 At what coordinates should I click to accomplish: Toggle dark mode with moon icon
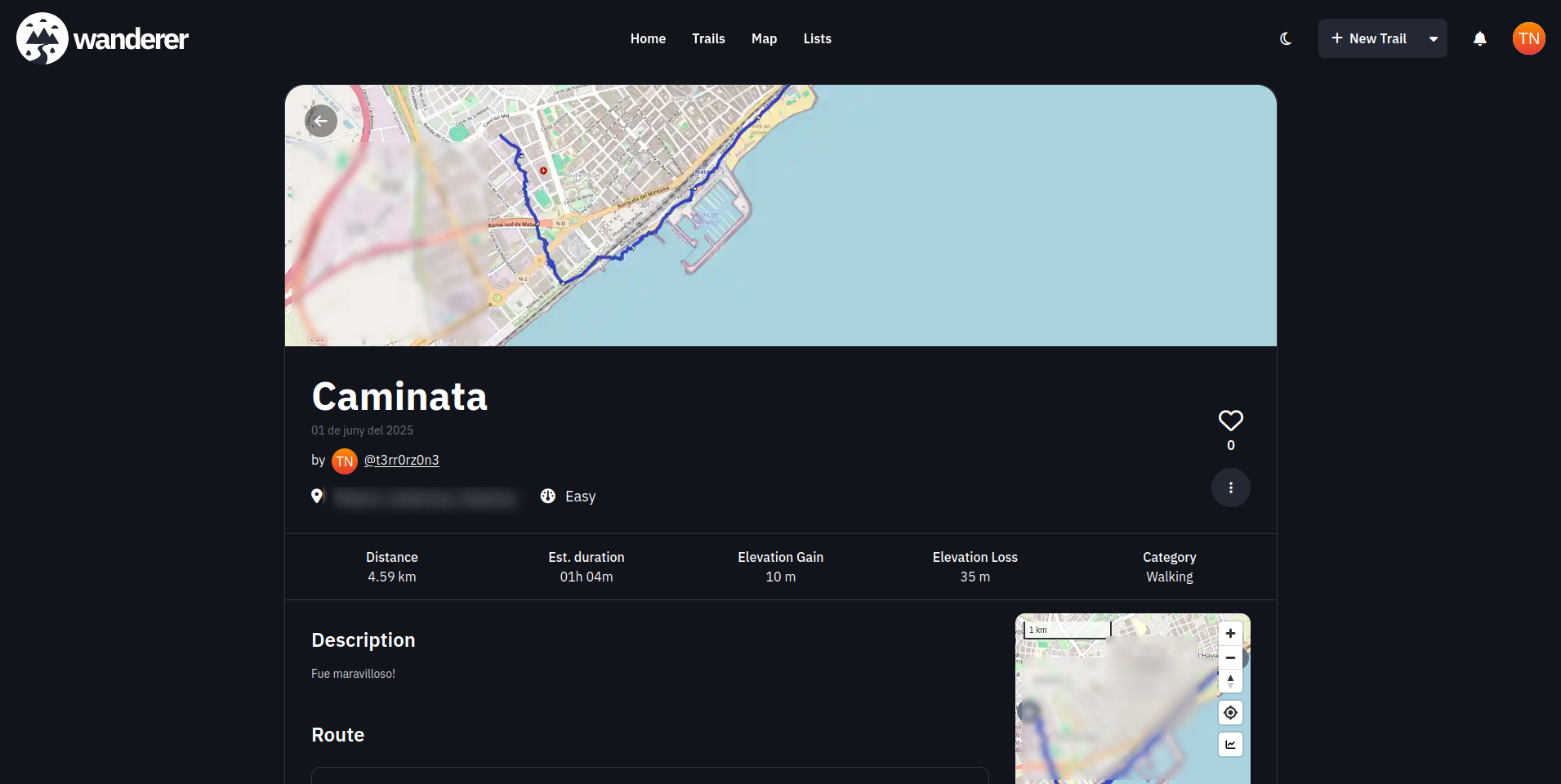tap(1286, 38)
